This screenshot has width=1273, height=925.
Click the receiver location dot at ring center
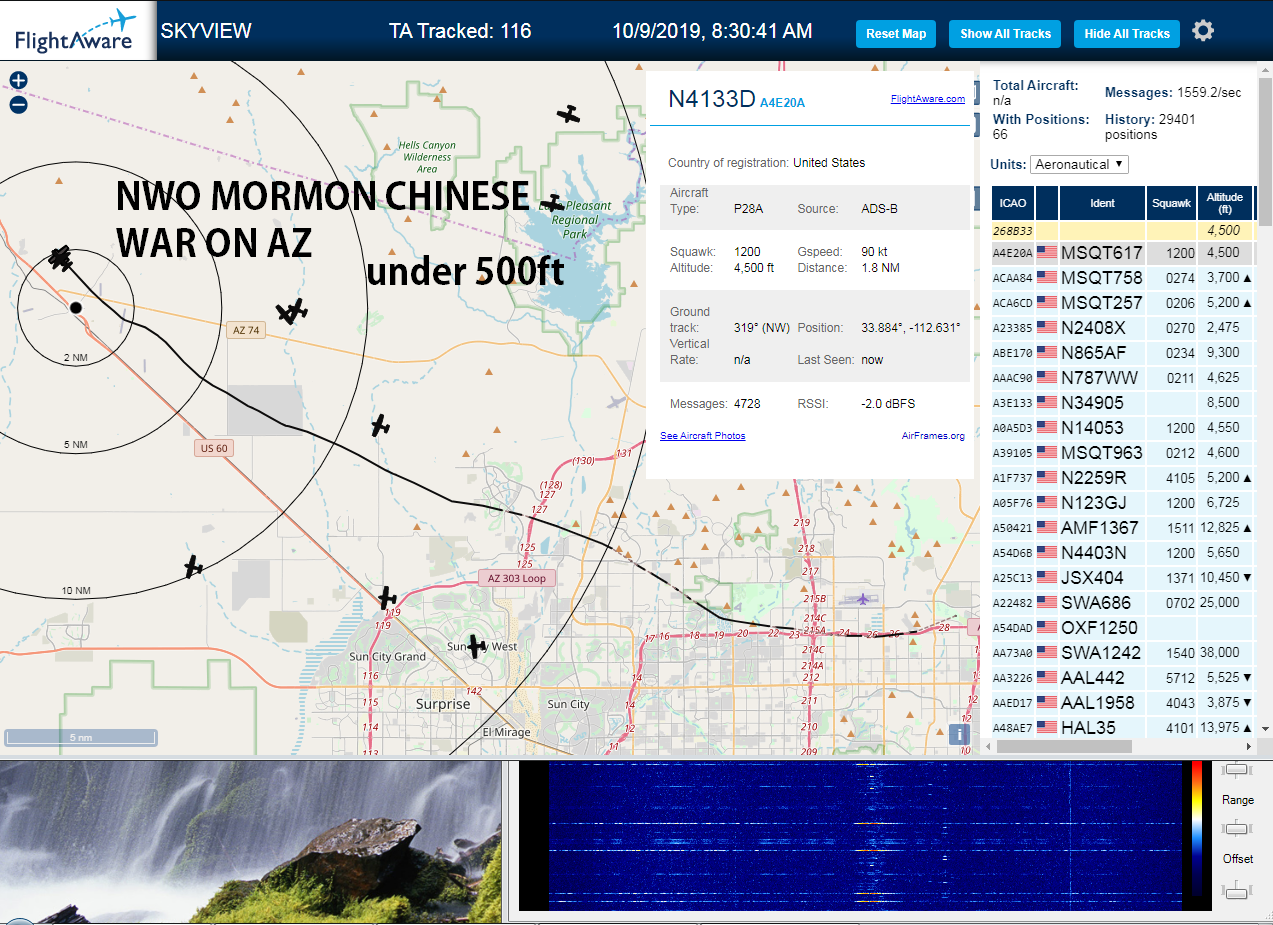[75, 307]
